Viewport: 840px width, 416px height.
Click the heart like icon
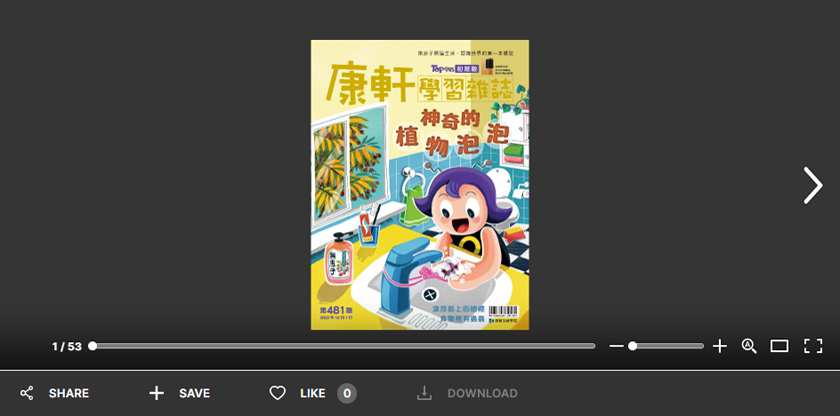point(278,394)
